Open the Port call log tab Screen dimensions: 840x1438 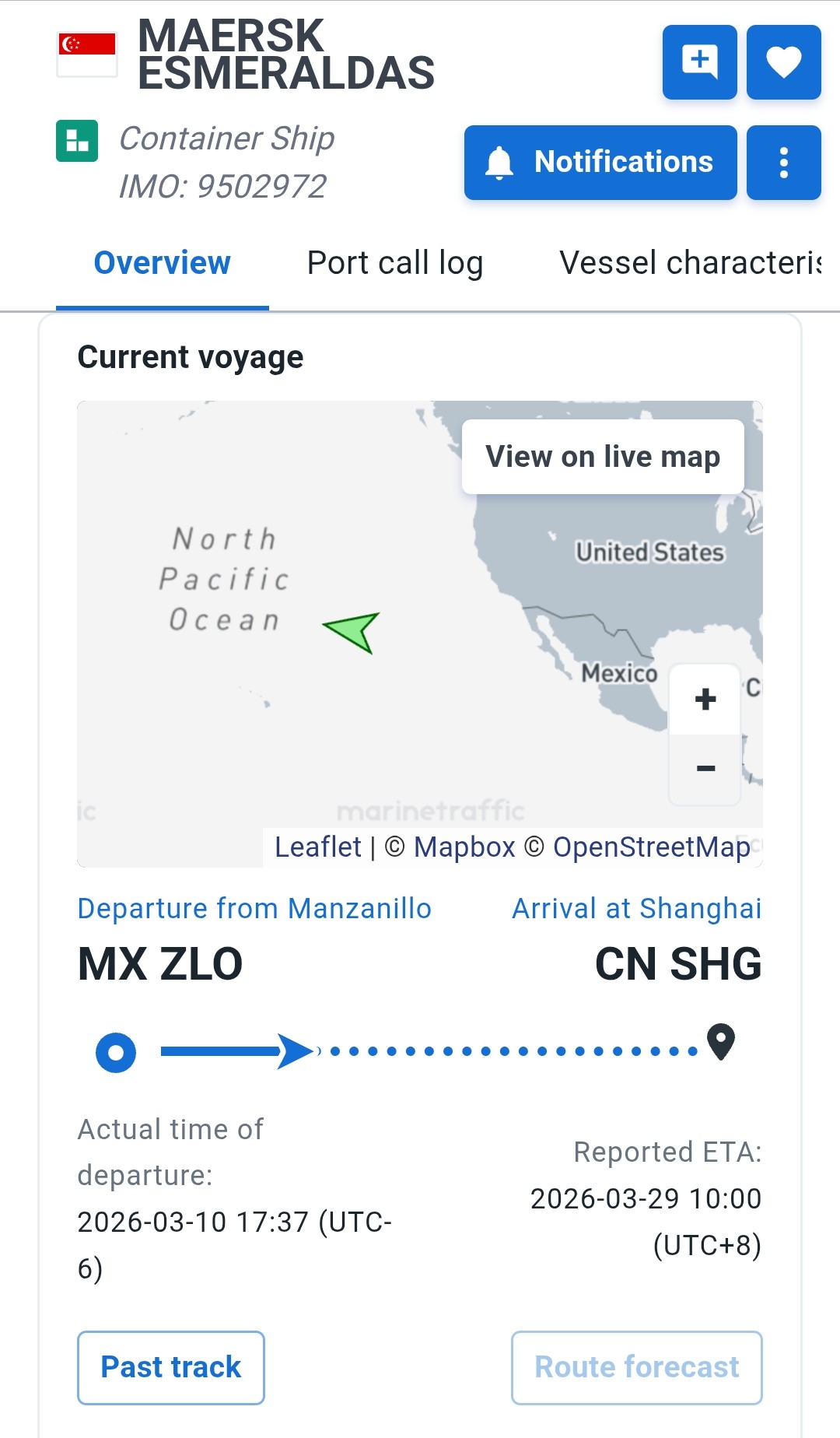click(x=395, y=263)
